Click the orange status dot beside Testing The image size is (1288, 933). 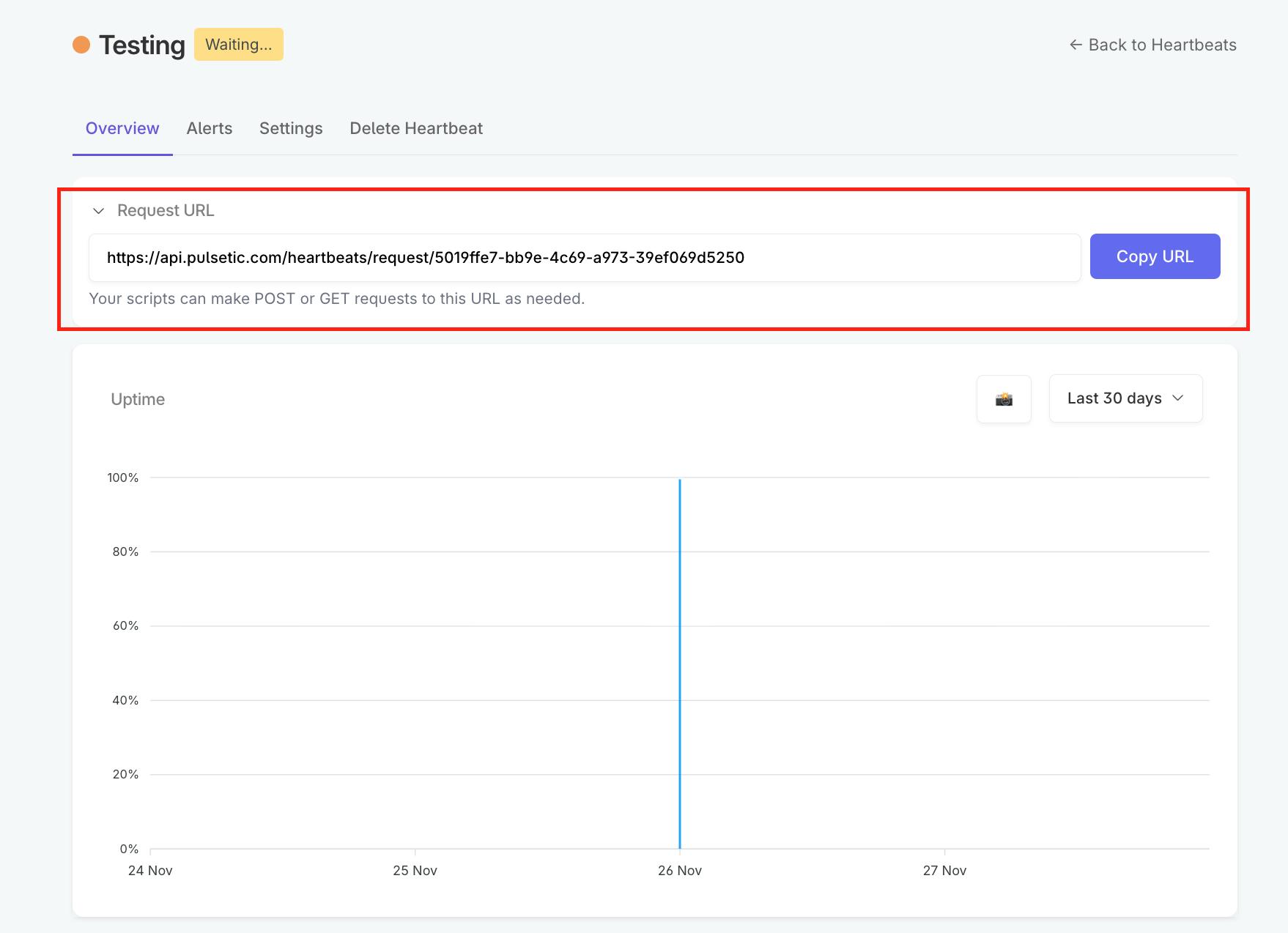(x=81, y=45)
